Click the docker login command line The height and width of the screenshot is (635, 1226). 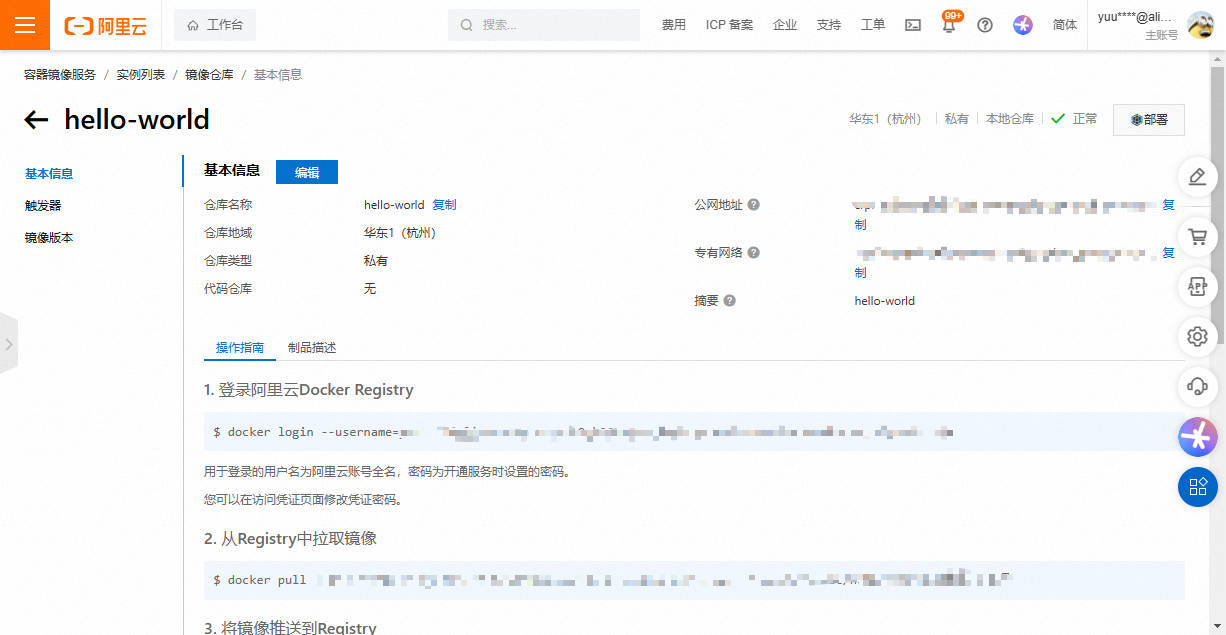tap(694, 432)
